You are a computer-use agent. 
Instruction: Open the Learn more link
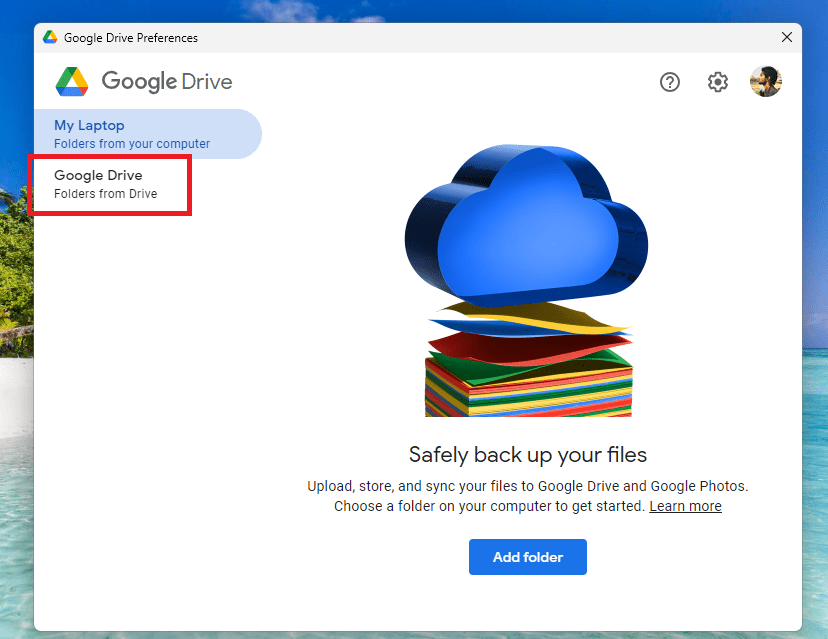click(x=685, y=506)
